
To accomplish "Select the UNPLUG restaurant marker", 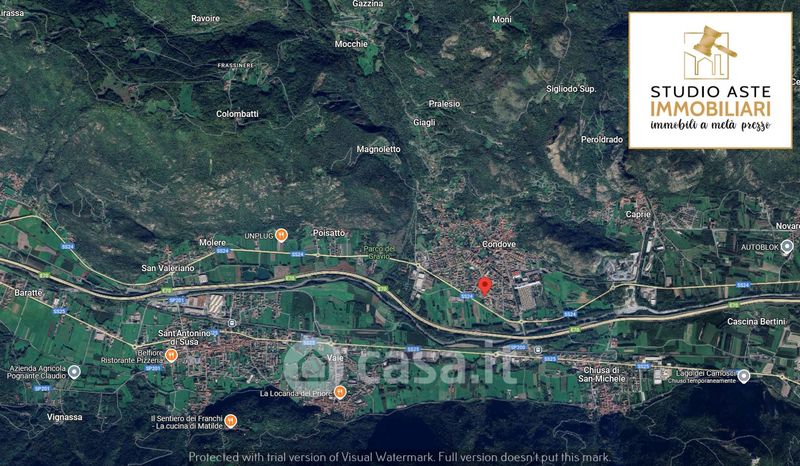I will coord(281,235).
